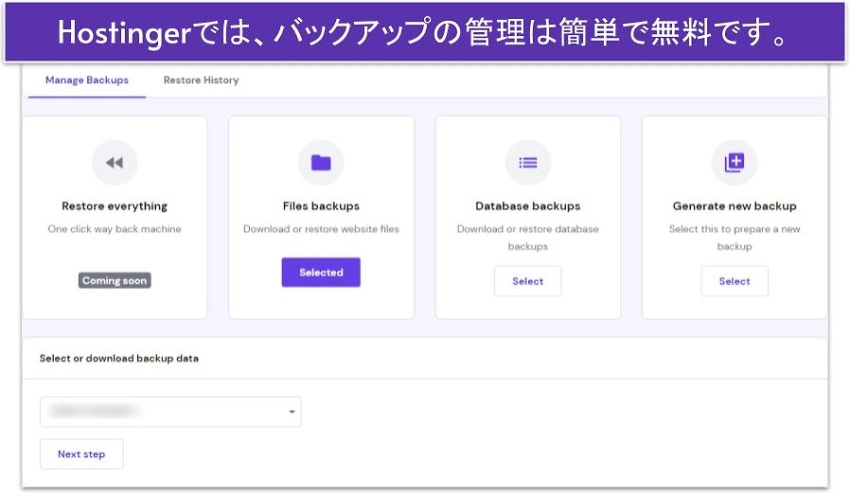Click the Hostinger caption banner text

click(423, 32)
